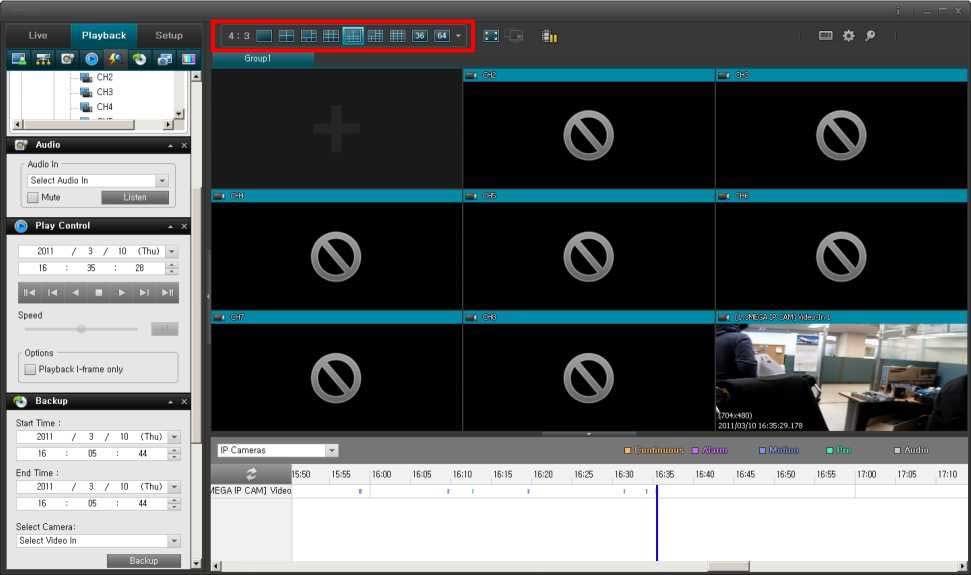Open the IP Cameras dropdown
Viewport: 971px width, 575px height.
click(x=332, y=451)
